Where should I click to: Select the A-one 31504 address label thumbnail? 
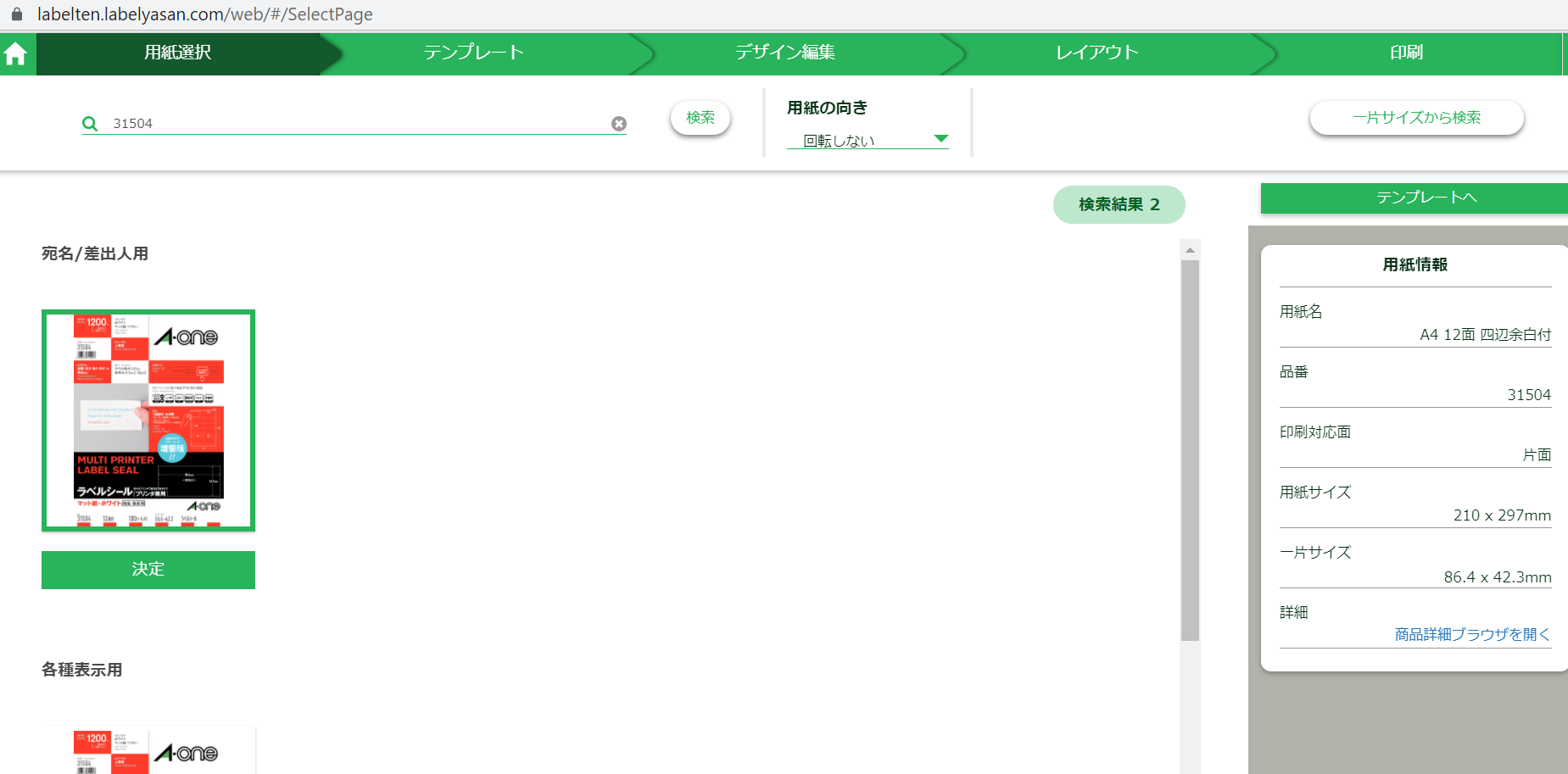148,420
